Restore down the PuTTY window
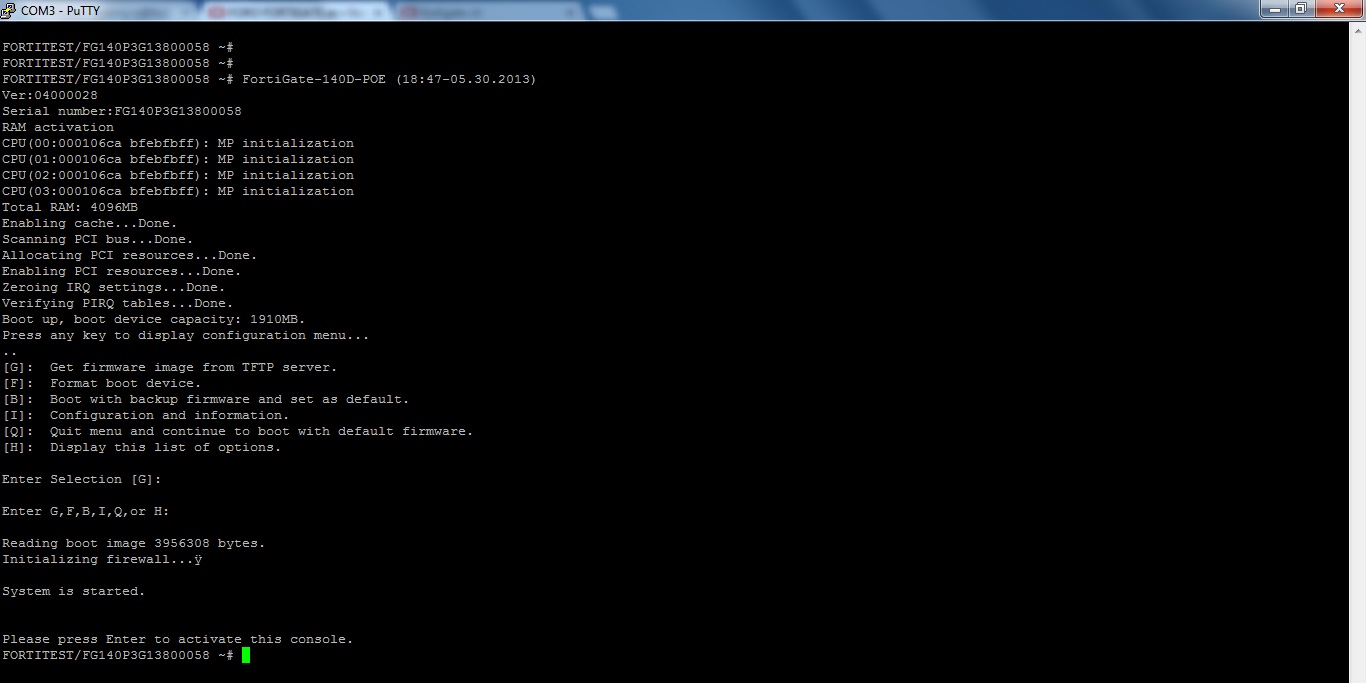This screenshot has height=683, width=1366. click(1301, 9)
